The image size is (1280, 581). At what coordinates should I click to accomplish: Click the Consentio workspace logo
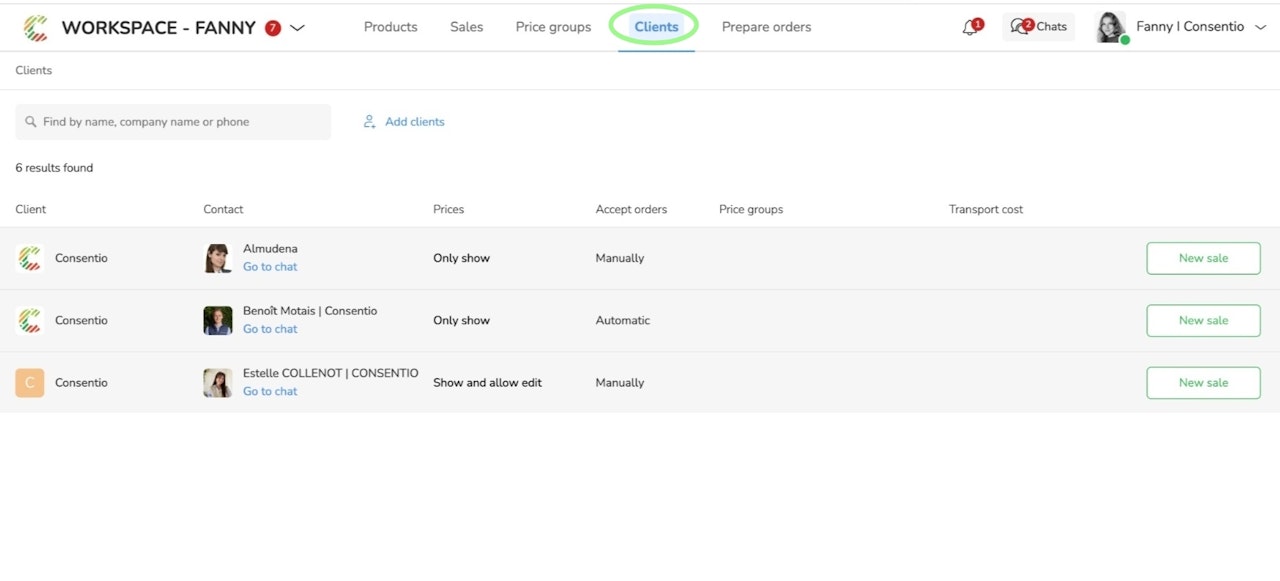pyautogui.click(x=36, y=28)
